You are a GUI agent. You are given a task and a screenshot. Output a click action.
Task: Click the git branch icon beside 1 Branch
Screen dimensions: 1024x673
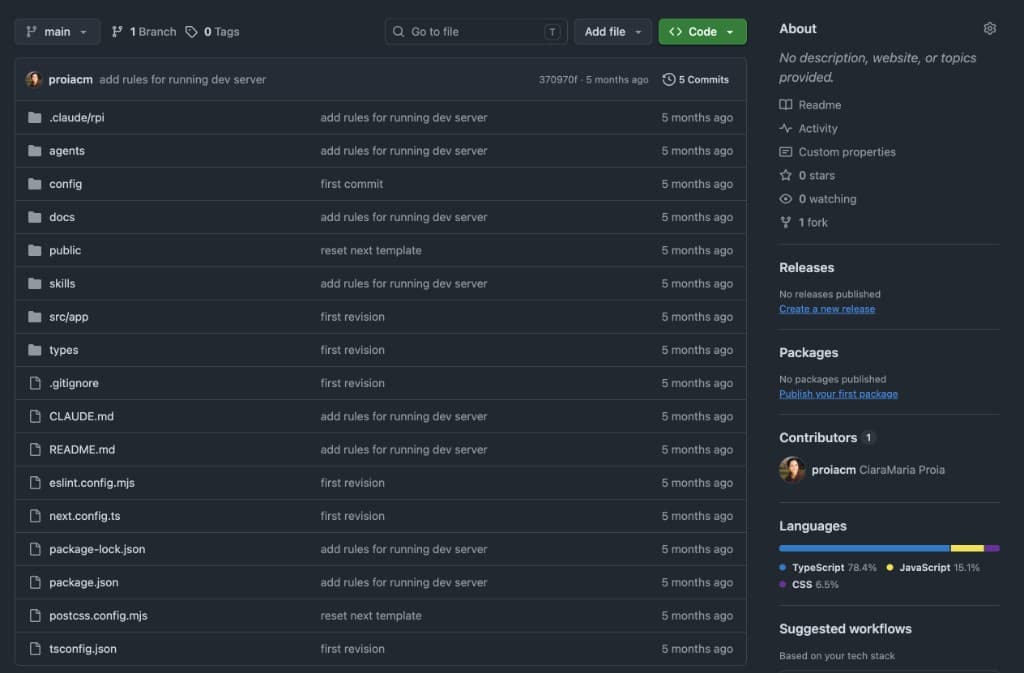pos(117,31)
